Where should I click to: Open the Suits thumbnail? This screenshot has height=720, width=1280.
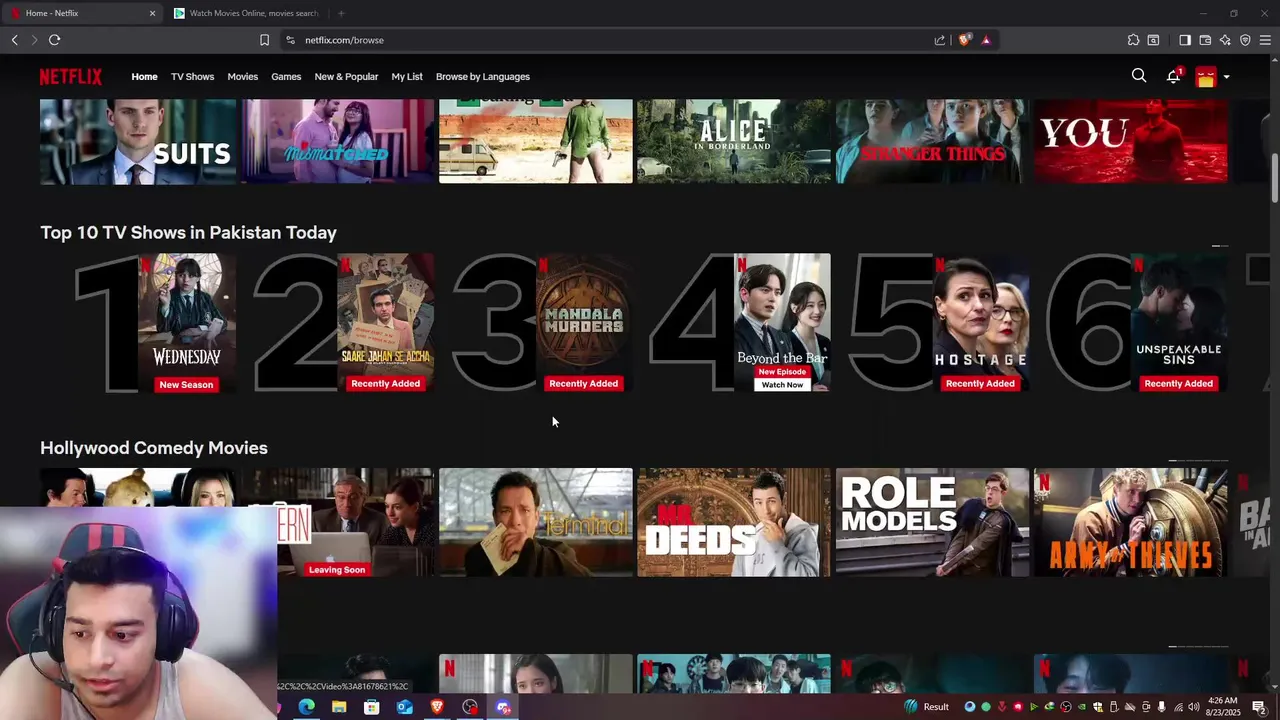(x=138, y=141)
